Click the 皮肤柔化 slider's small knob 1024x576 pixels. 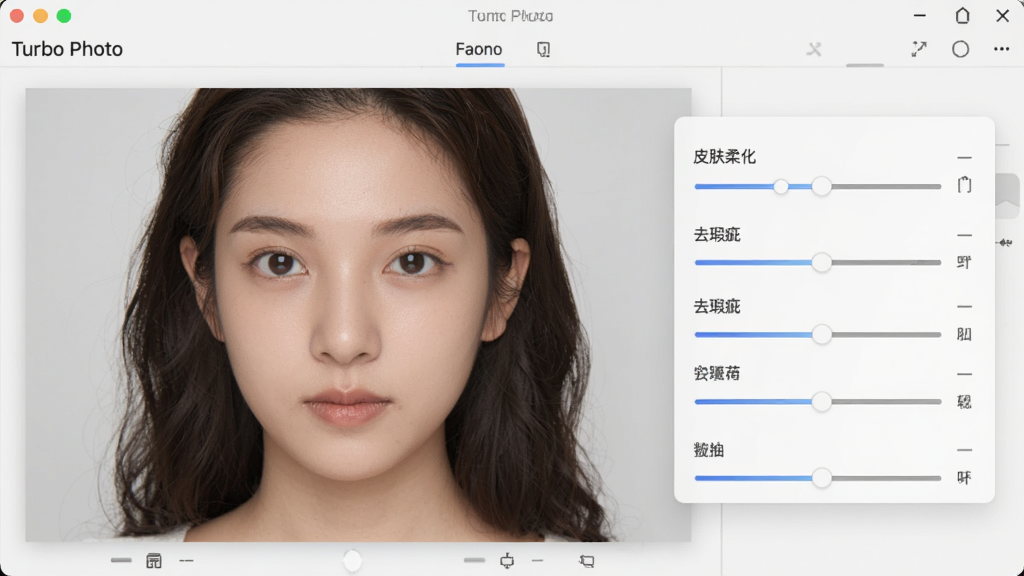click(780, 187)
